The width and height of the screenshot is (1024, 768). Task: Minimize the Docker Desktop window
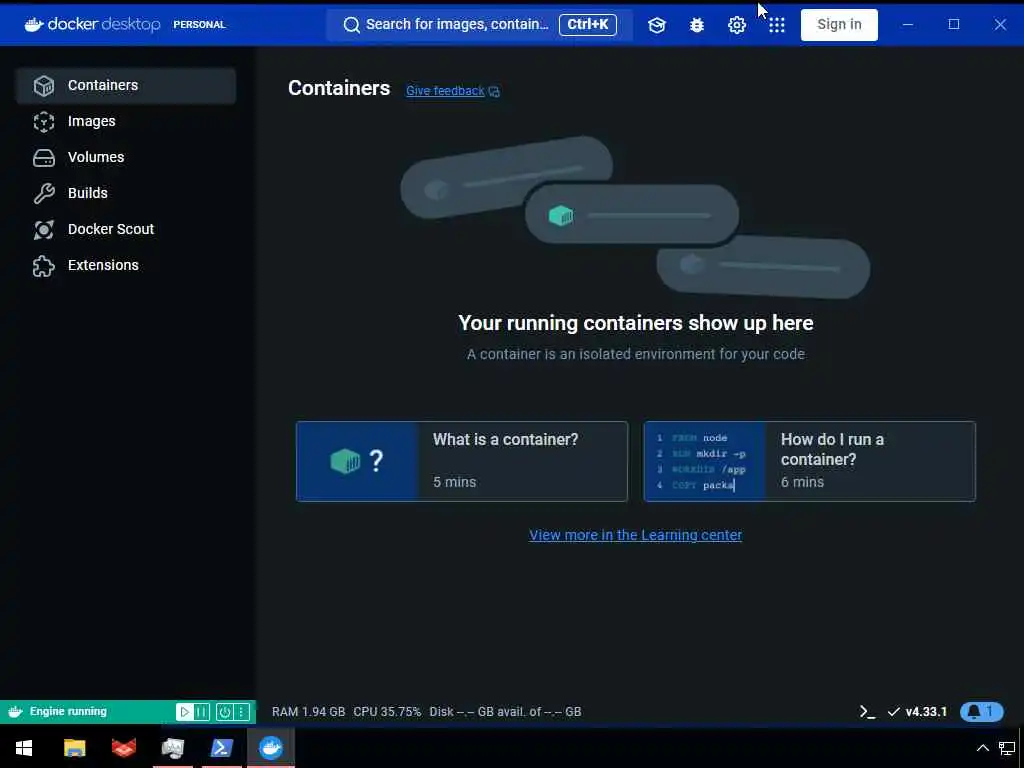pos(908,25)
